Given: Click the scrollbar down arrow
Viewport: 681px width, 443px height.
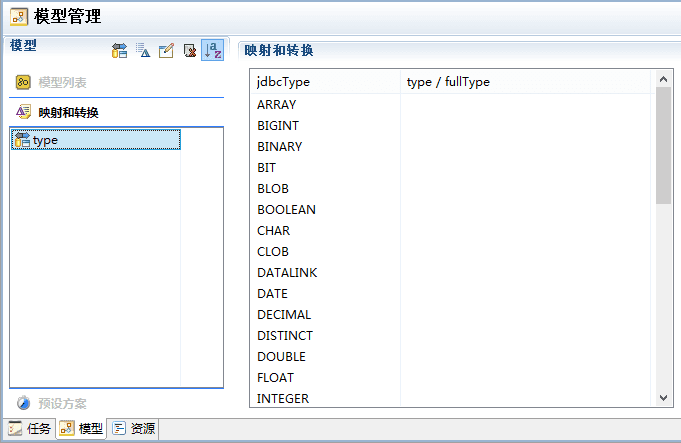Looking at the screenshot, I should click(x=664, y=398).
